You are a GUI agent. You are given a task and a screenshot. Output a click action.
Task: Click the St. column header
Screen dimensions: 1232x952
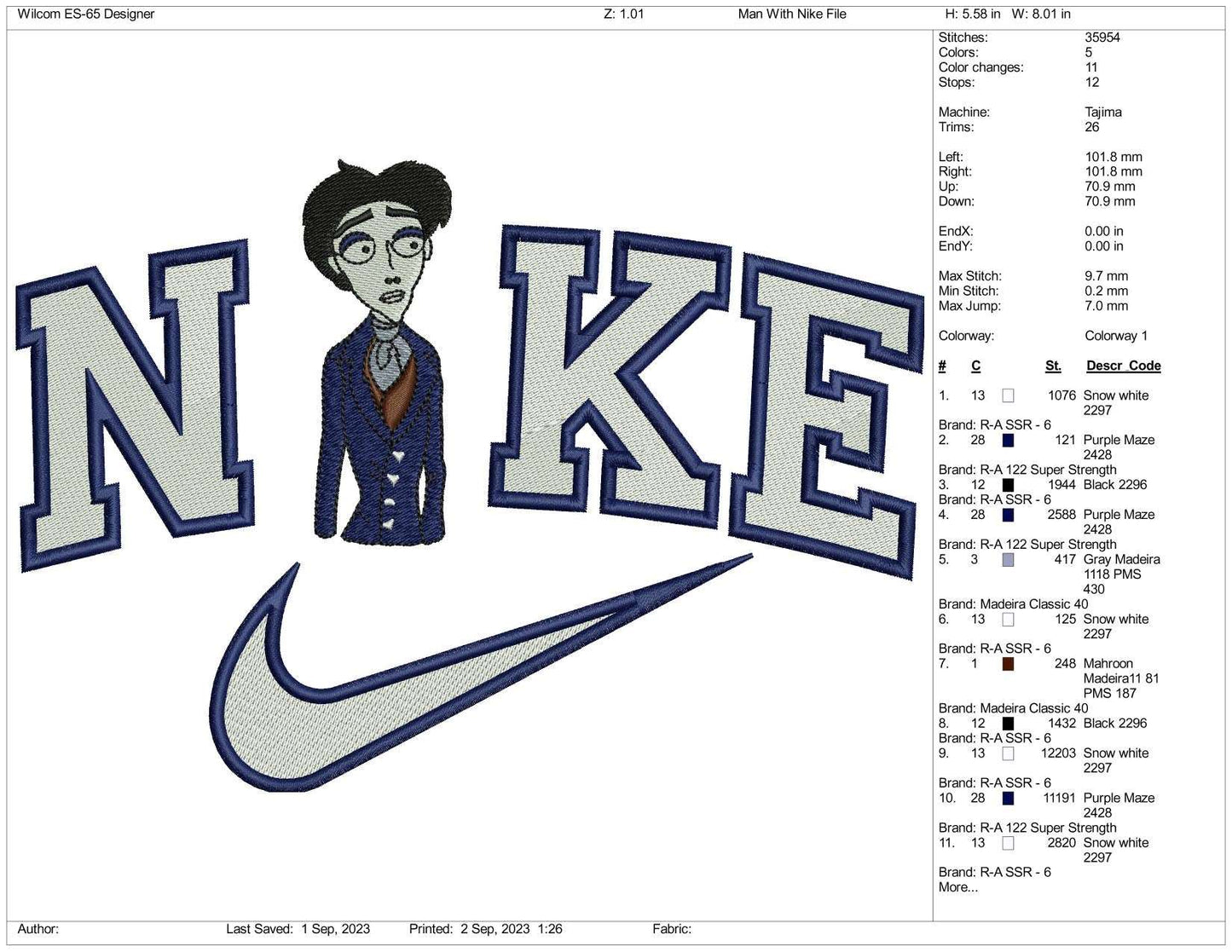coord(1053,366)
